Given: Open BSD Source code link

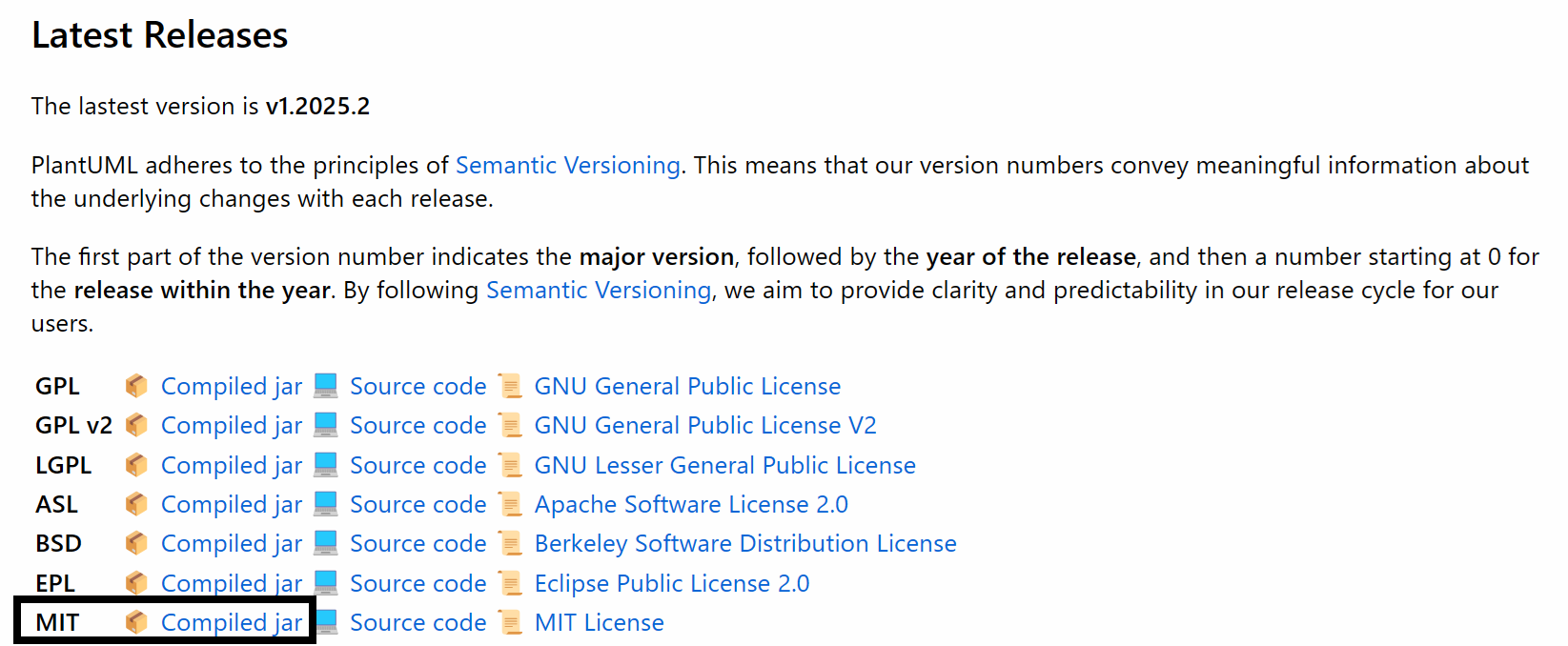Looking at the screenshot, I should point(418,543).
